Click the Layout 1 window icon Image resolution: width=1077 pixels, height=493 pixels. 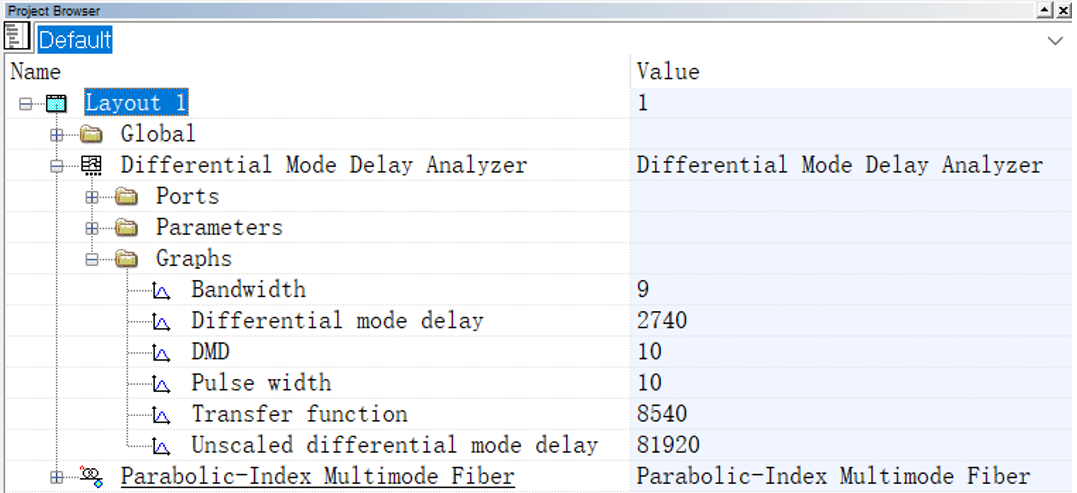pyautogui.click(x=57, y=104)
